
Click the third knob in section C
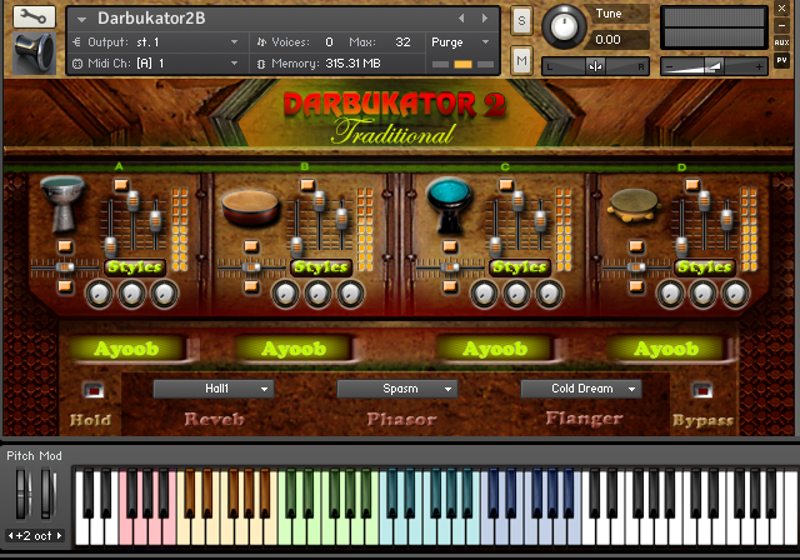coord(549,294)
